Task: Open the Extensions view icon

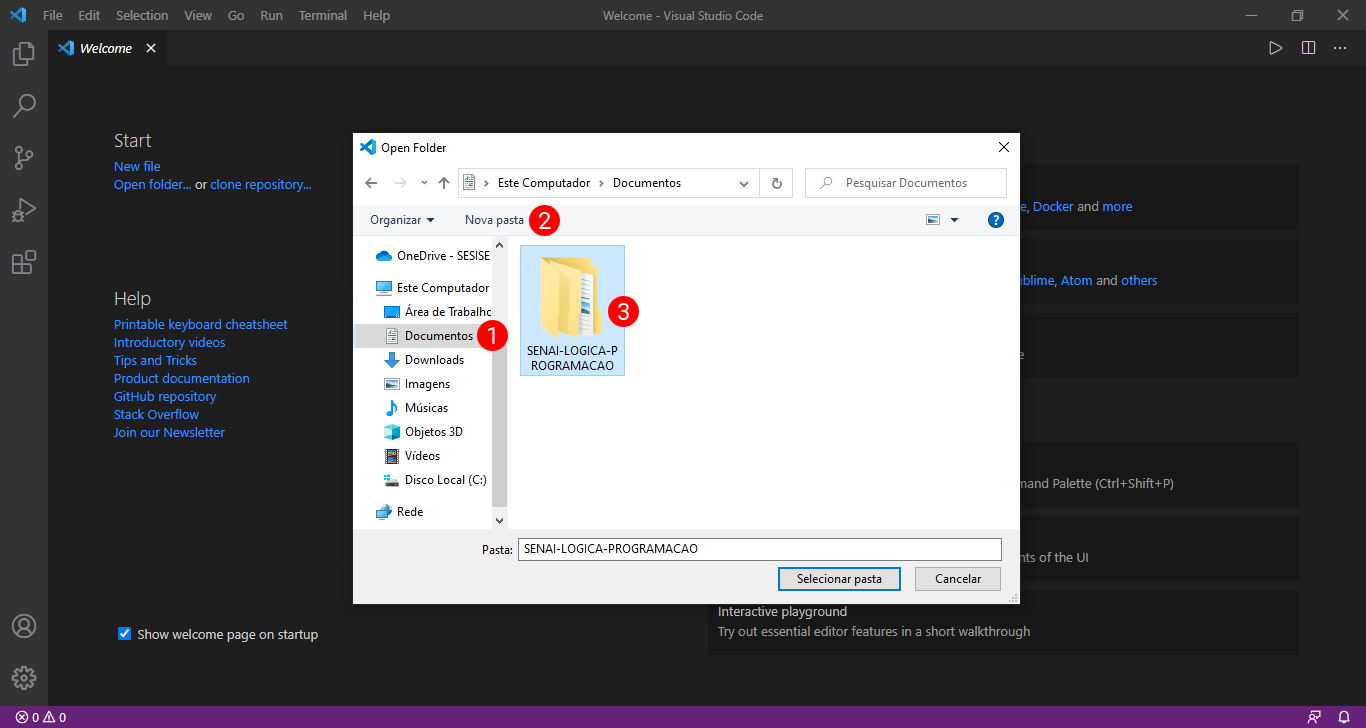Action: [x=24, y=263]
